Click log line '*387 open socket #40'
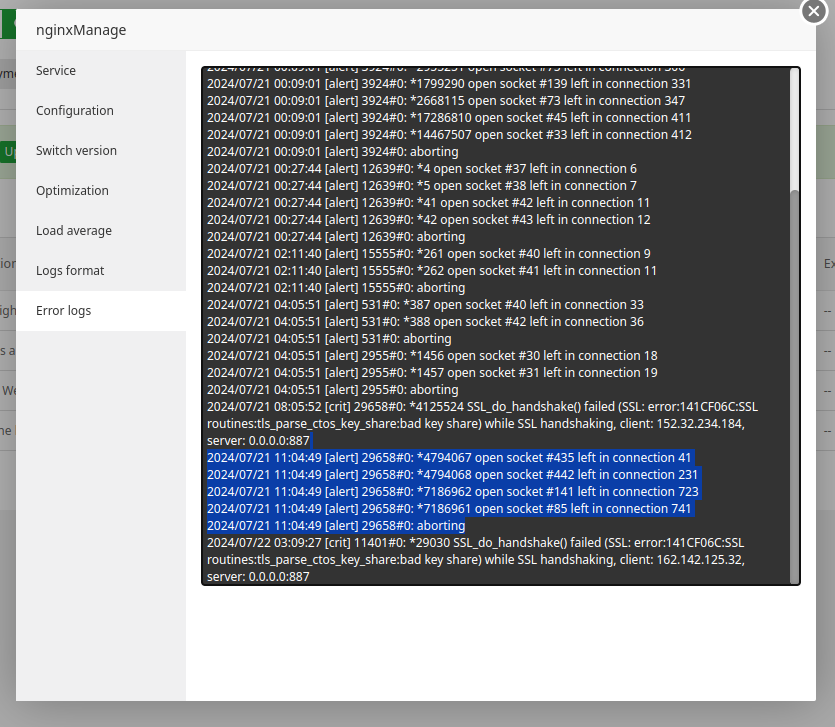835x727 pixels. pyautogui.click(x=425, y=305)
